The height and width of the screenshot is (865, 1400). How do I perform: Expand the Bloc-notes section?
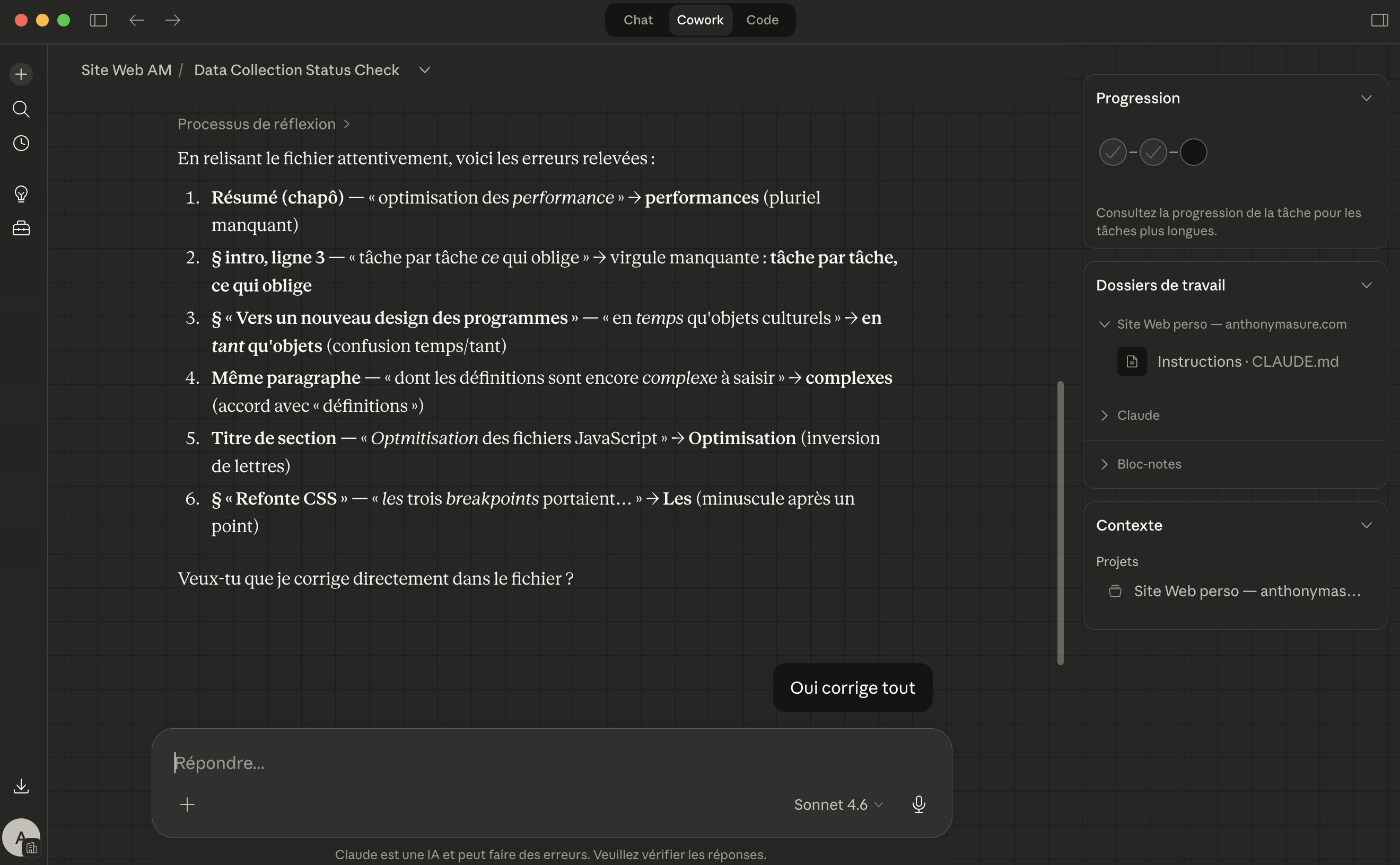pos(1148,464)
